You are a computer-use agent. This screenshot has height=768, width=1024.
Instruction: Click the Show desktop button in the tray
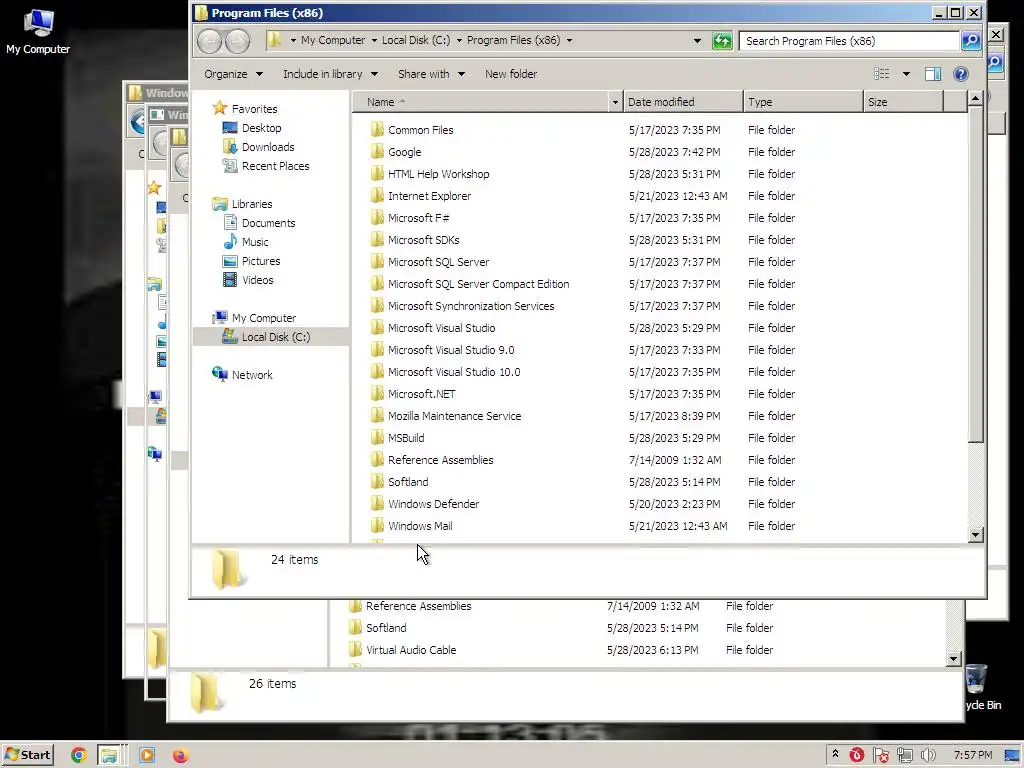pos(1013,755)
